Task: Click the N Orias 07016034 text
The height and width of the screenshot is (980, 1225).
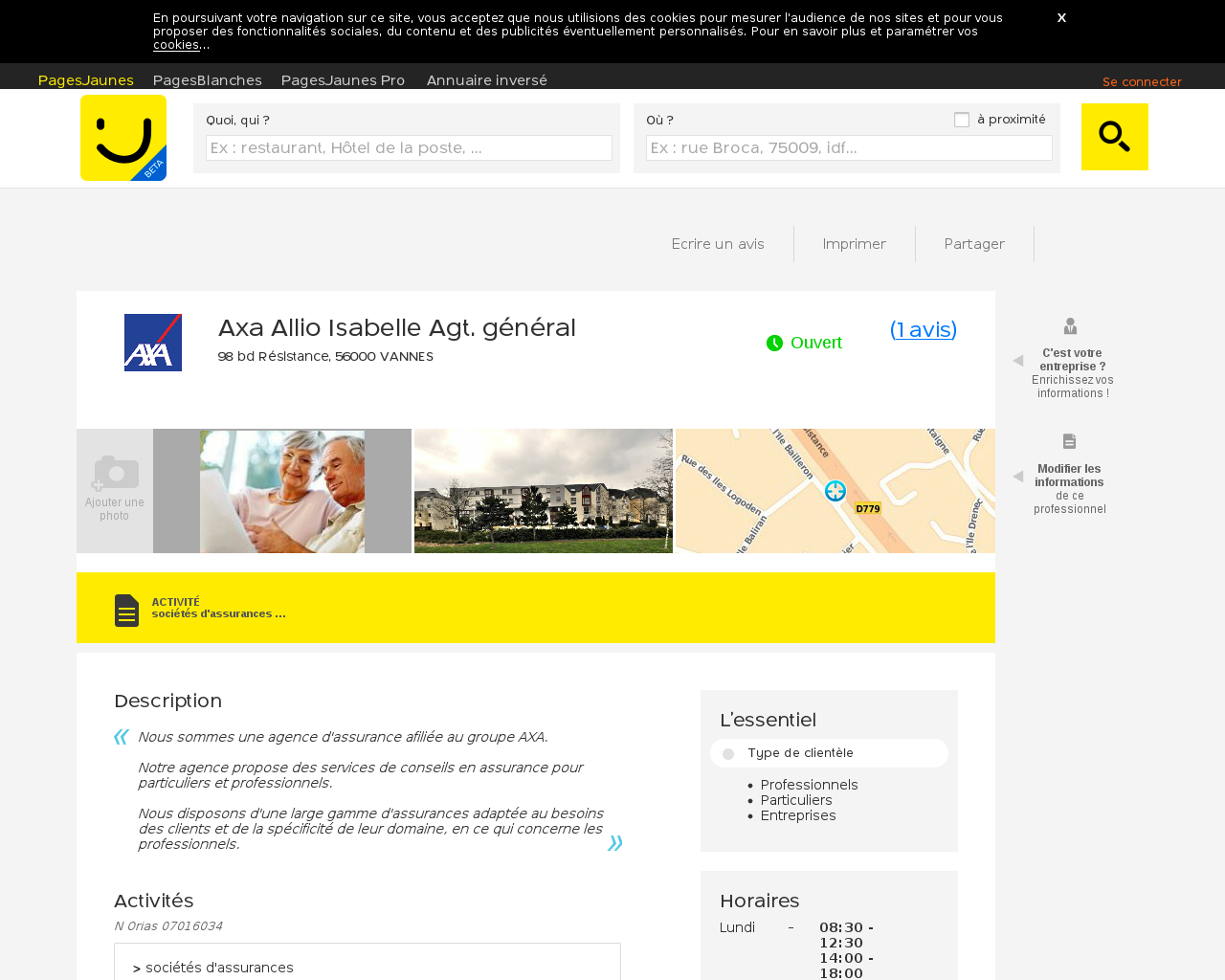Action: tap(168, 926)
